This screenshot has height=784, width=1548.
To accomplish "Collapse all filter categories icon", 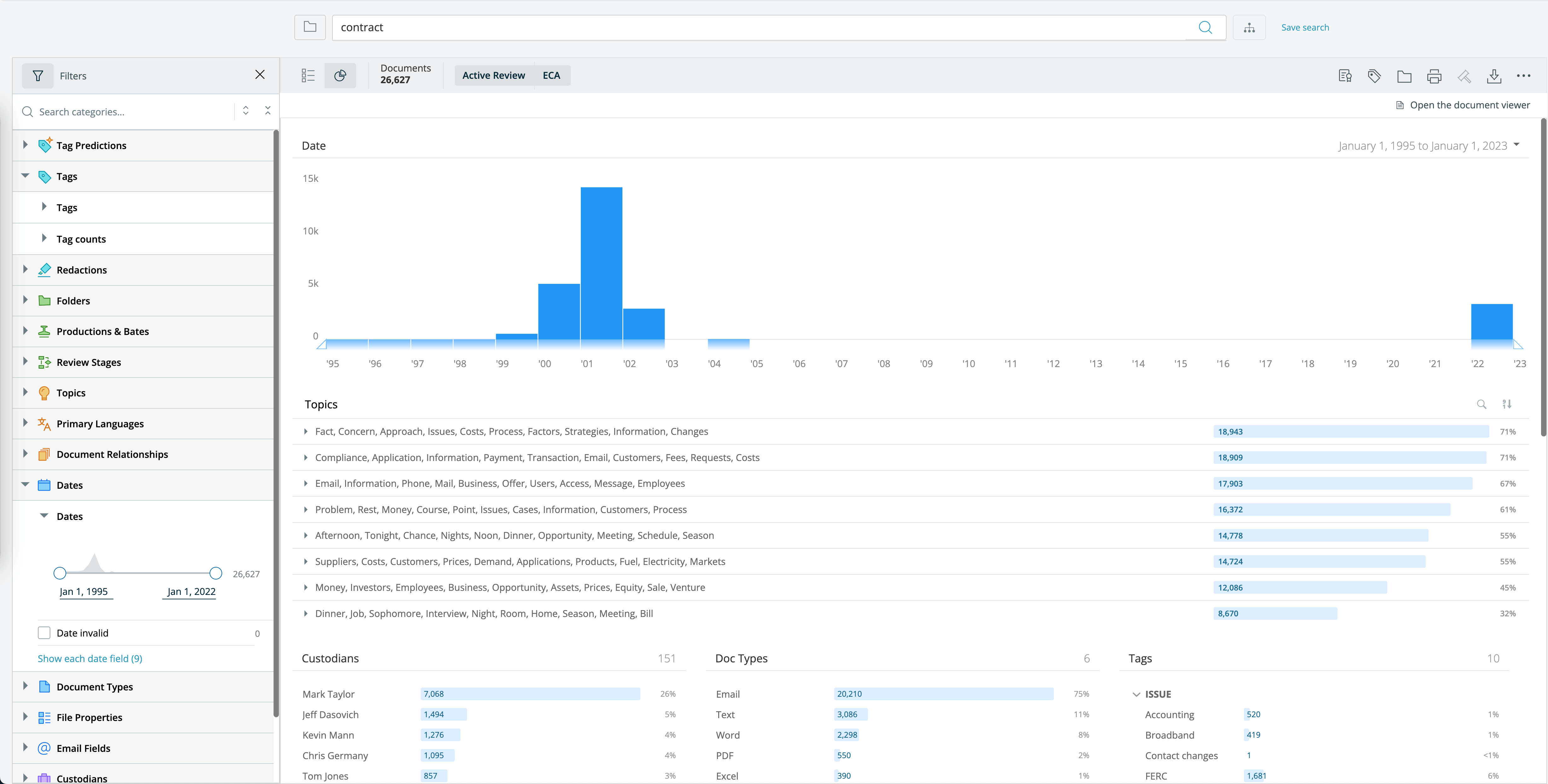I will [268, 111].
